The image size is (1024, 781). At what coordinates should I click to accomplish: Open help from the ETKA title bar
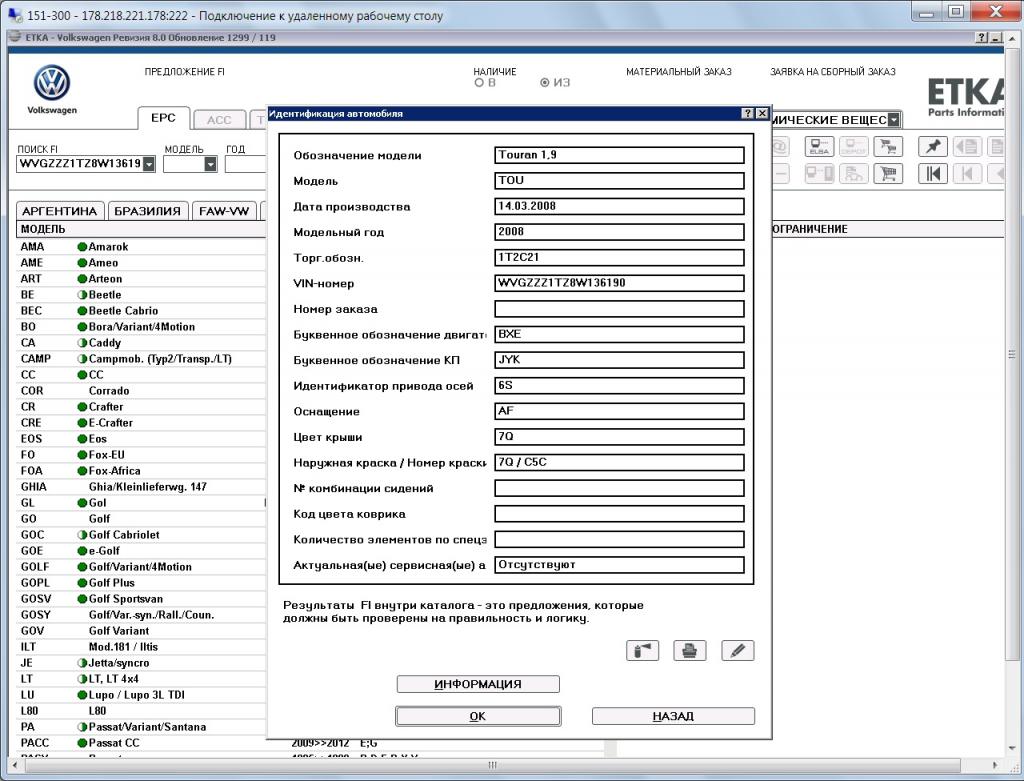[982, 38]
